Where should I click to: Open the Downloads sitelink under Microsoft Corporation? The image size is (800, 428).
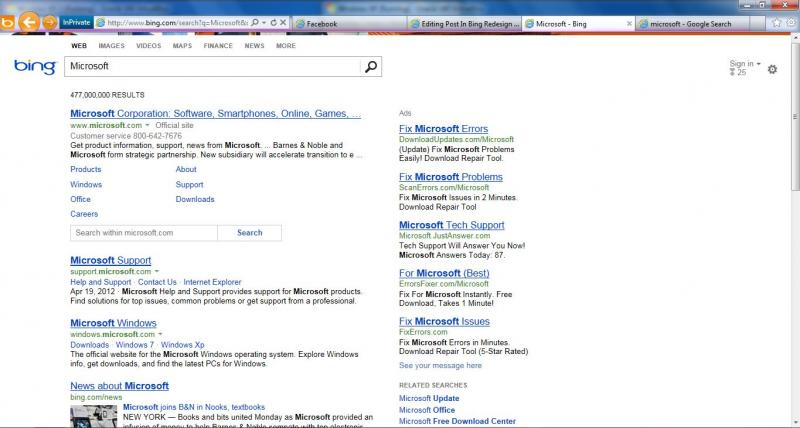[195, 199]
